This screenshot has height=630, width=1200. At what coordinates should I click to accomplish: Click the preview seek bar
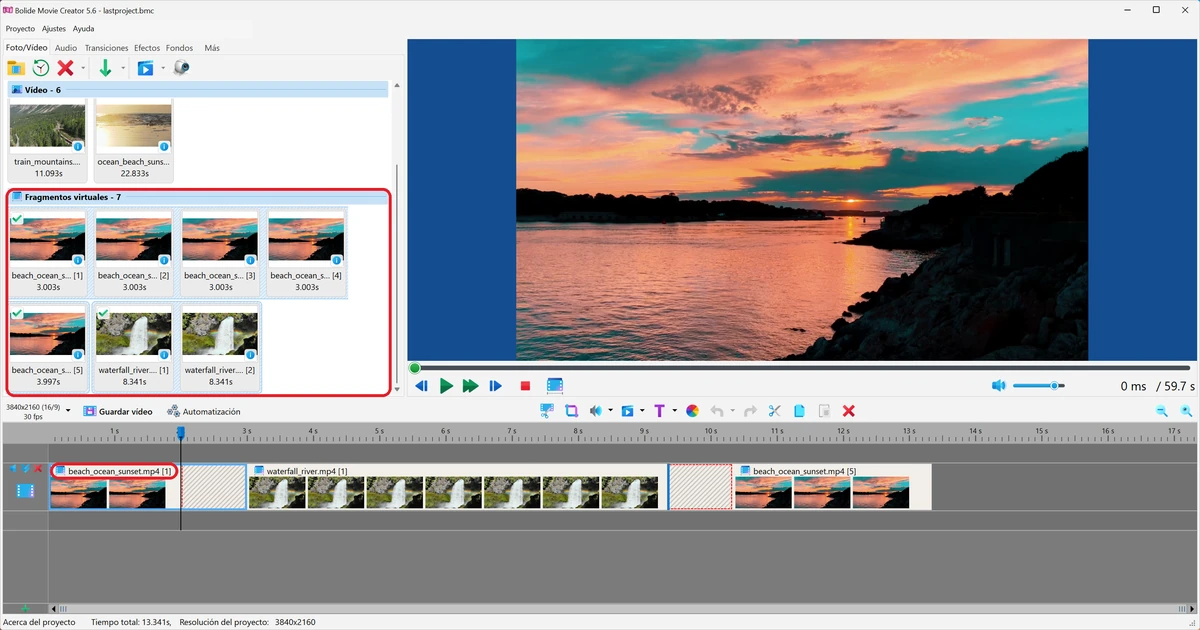point(800,368)
